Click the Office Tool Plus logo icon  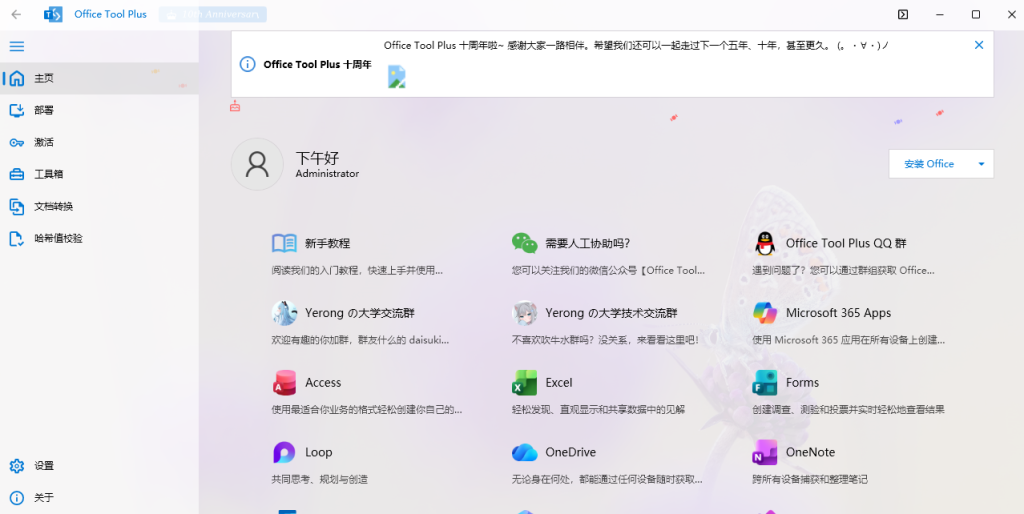coord(53,14)
